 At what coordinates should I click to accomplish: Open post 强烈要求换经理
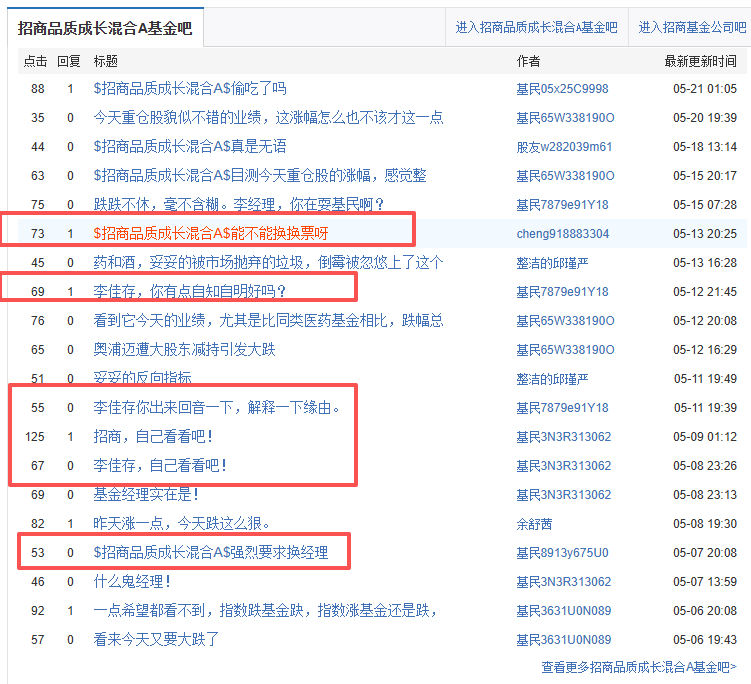(211, 553)
